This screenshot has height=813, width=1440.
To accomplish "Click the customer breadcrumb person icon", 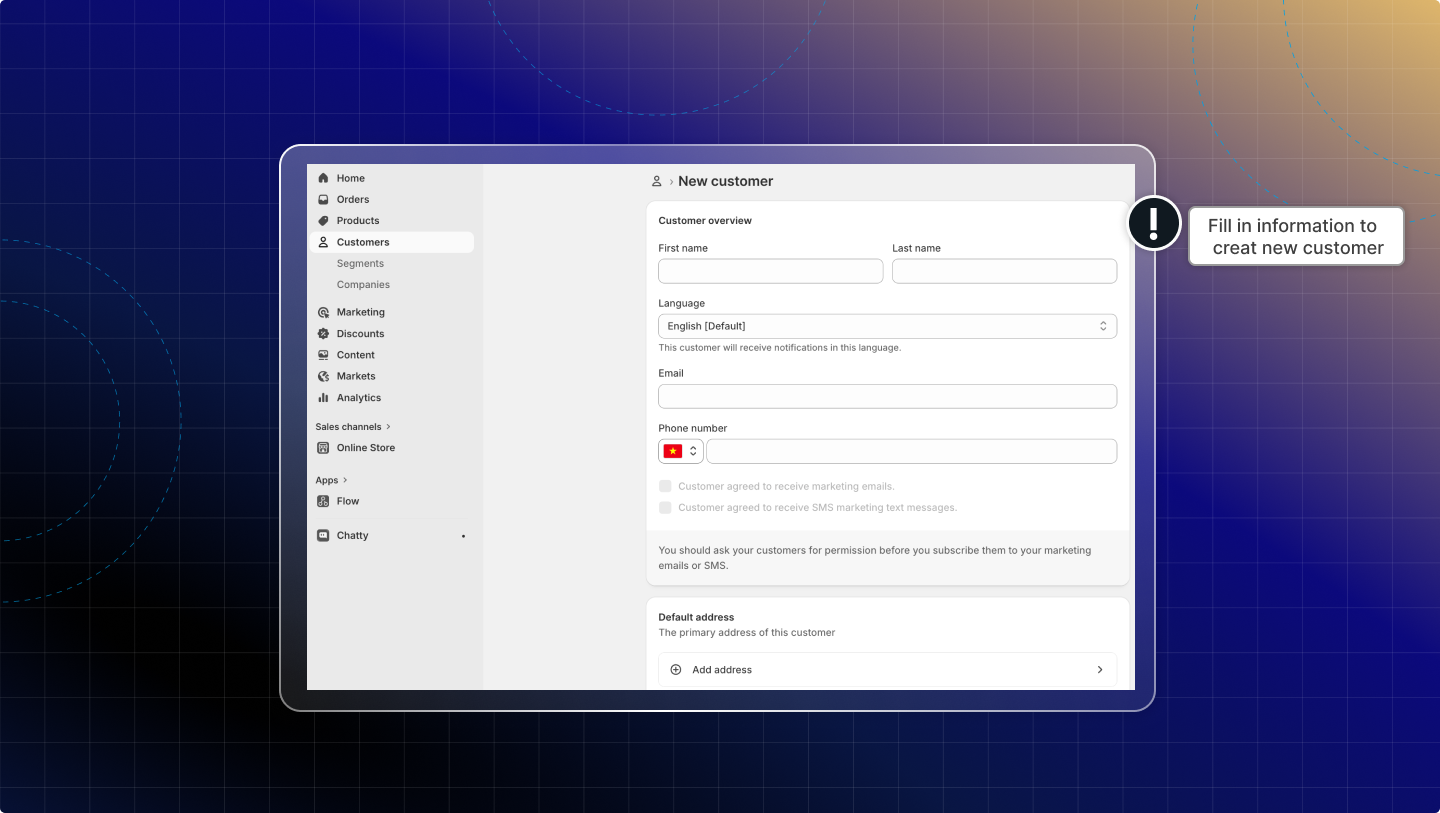I will pos(657,182).
